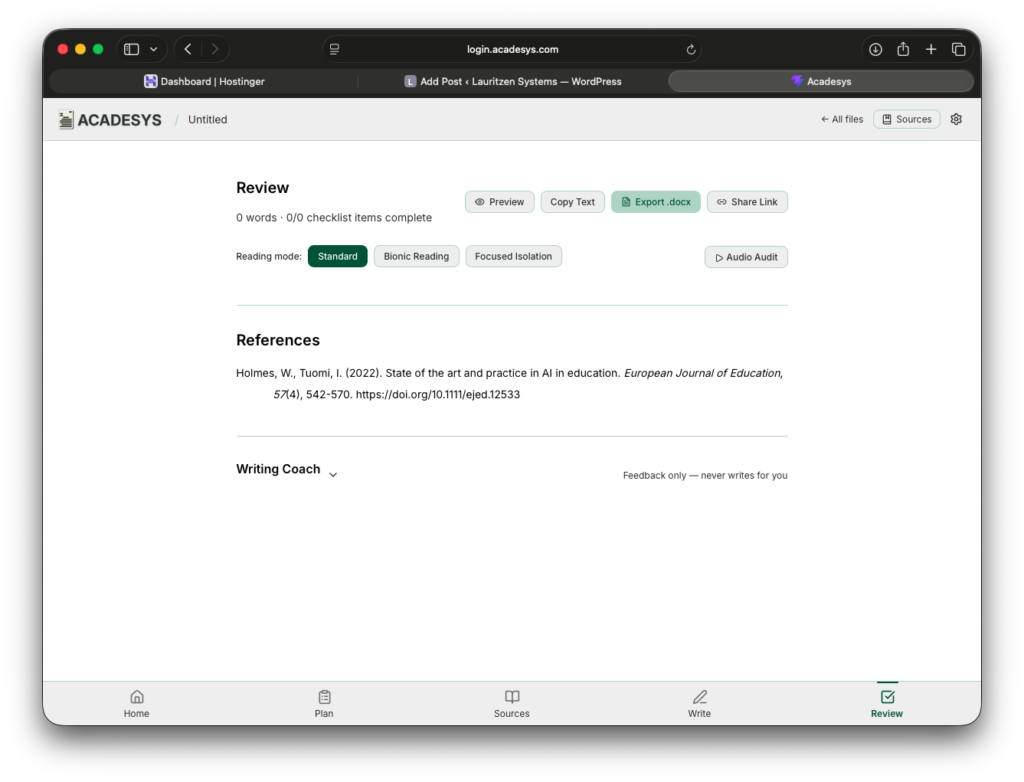Switch to Add Post WordPress tab
The width and height of the screenshot is (1024, 782).
click(x=513, y=82)
